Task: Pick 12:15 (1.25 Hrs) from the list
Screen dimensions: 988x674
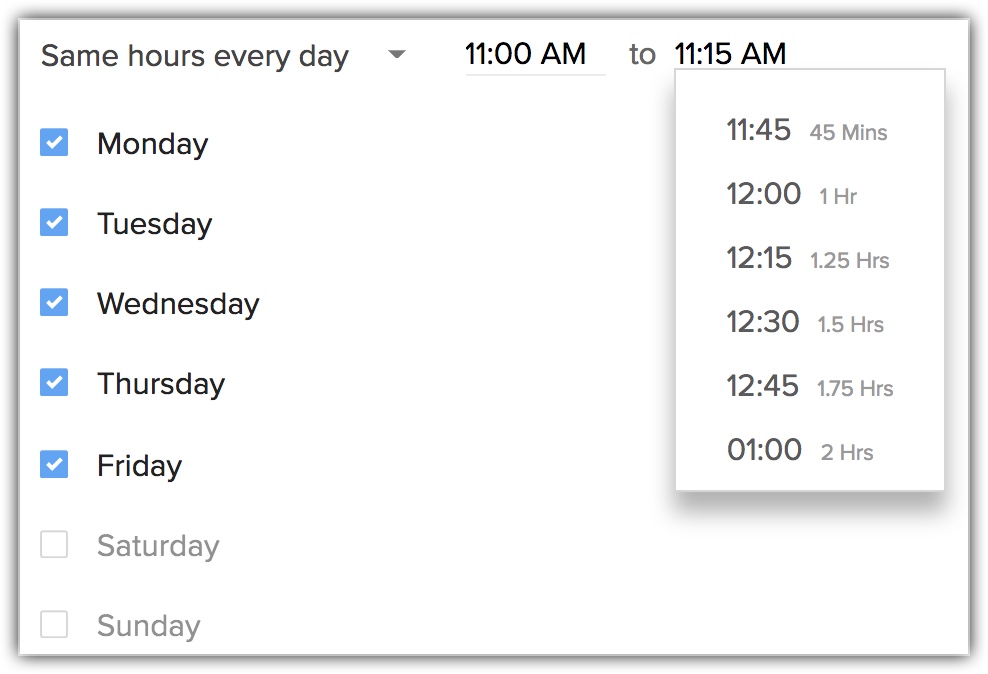Action: coord(807,258)
